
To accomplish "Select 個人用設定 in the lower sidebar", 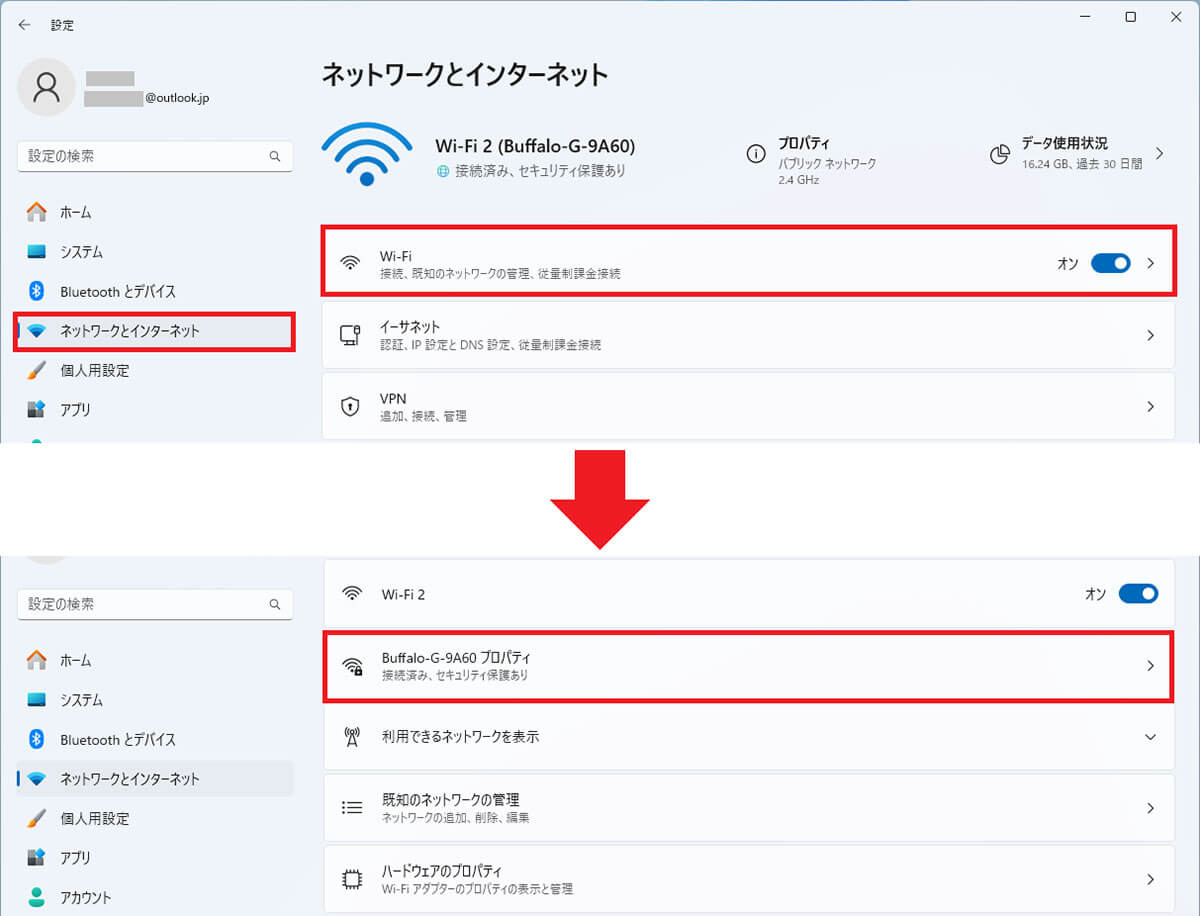I will [155, 818].
